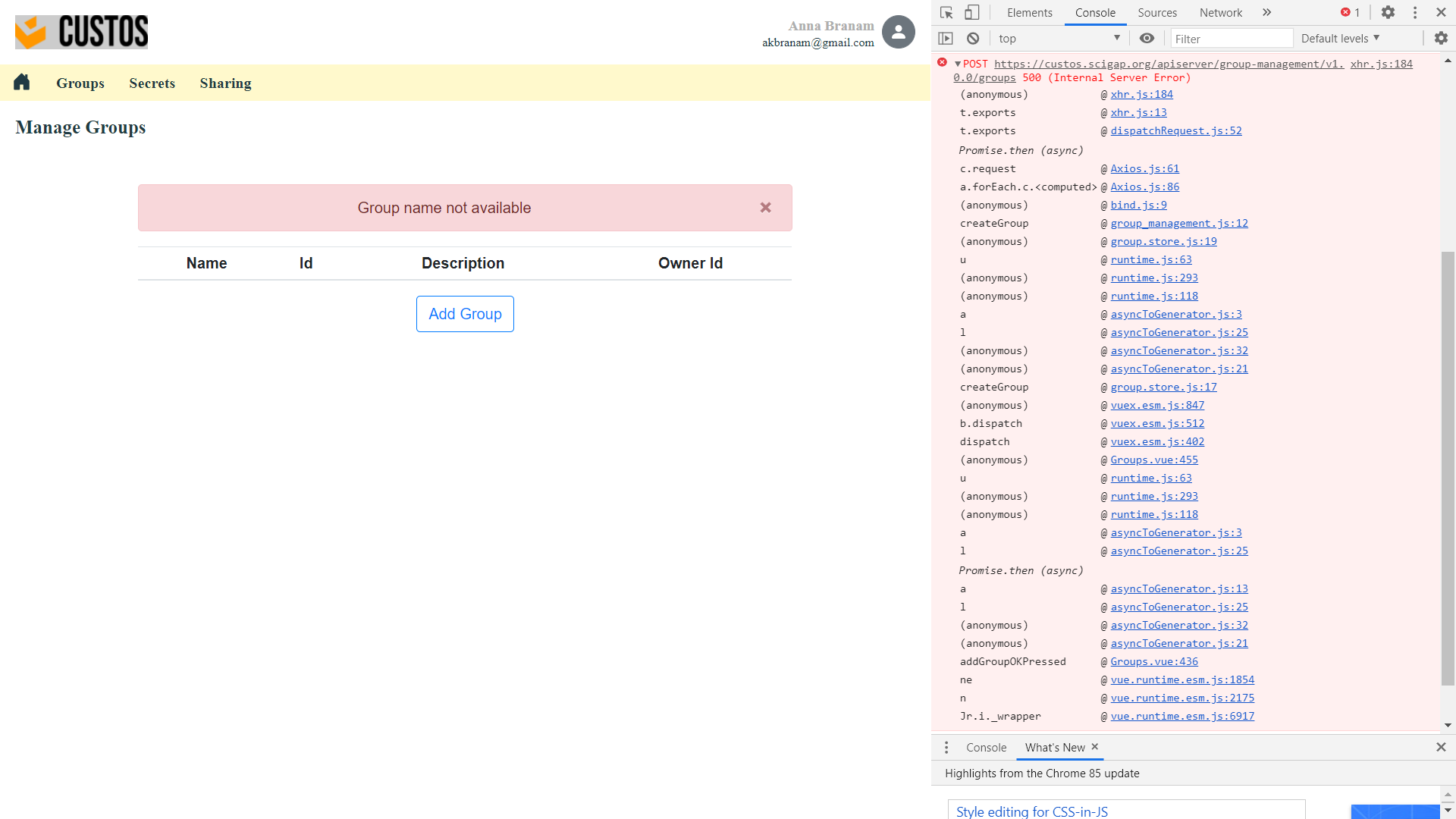Open the failed POST request URL link
Viewport: 1456px width, 819px height.
pyautogui.click(x=1169, y=64)
